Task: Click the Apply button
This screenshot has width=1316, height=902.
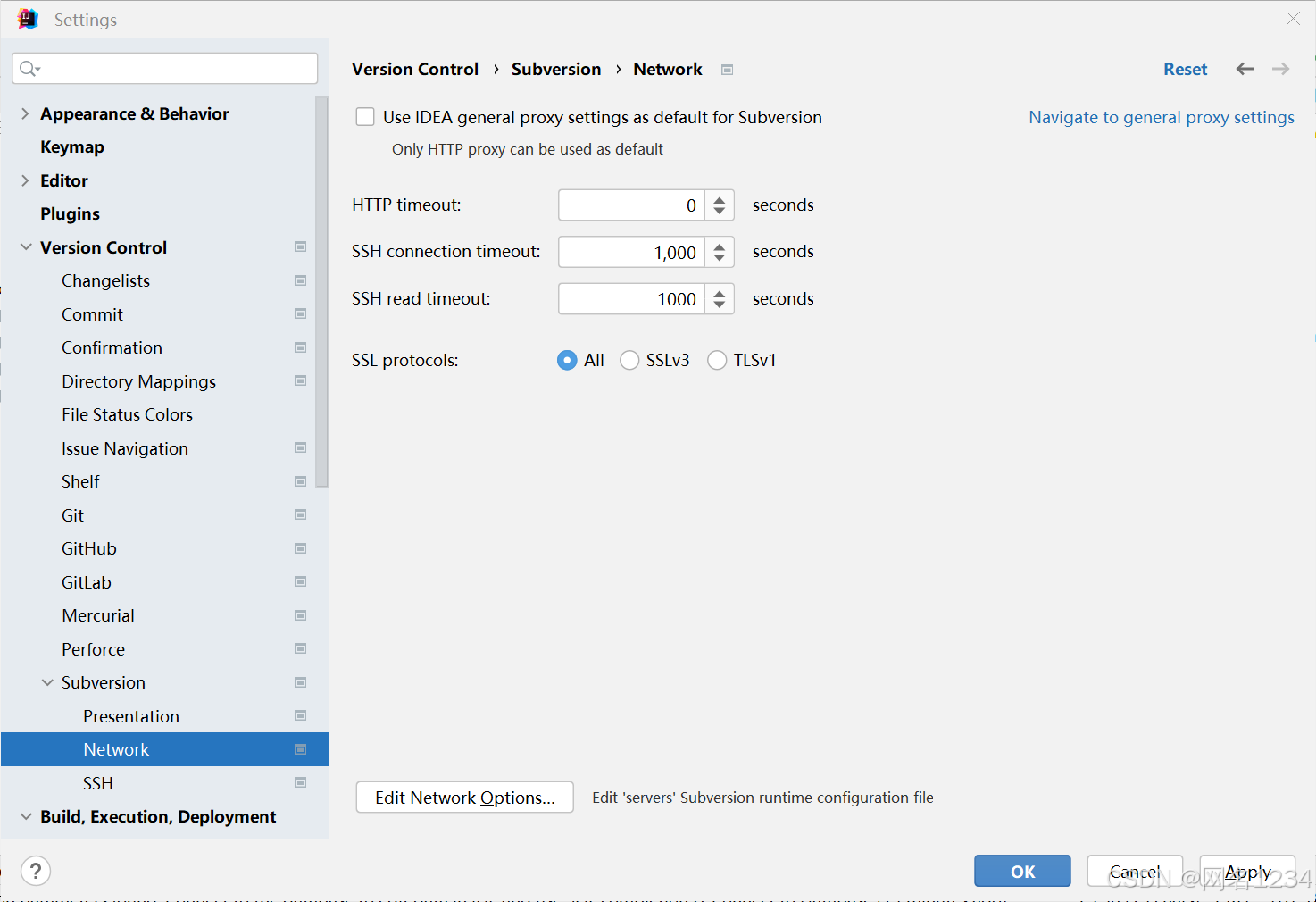Action: click(x=1247, y=871)
